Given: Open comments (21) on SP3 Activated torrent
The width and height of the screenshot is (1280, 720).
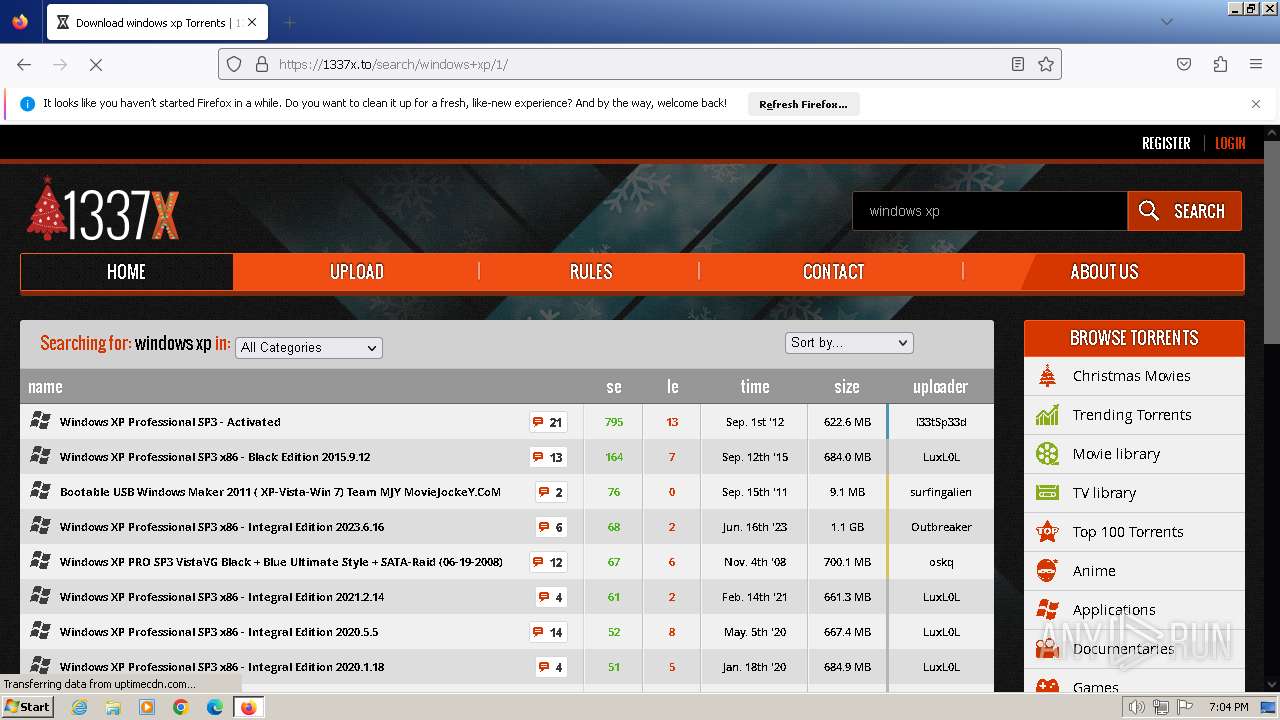Looking at the screenshot, I should (548, 422).
